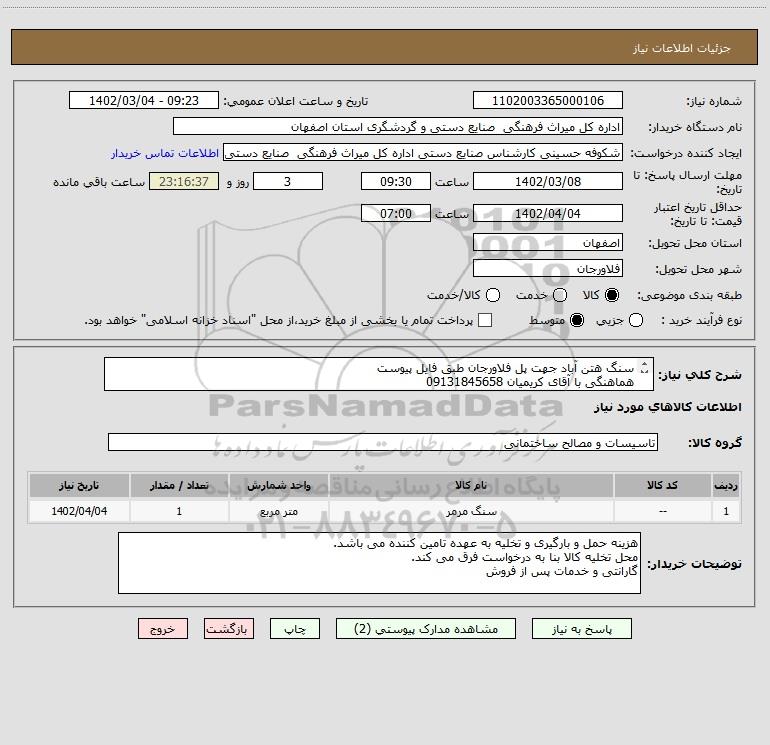
Task: Click the price validity date 1402/04/04 field
Action: (x=548, y=213)
